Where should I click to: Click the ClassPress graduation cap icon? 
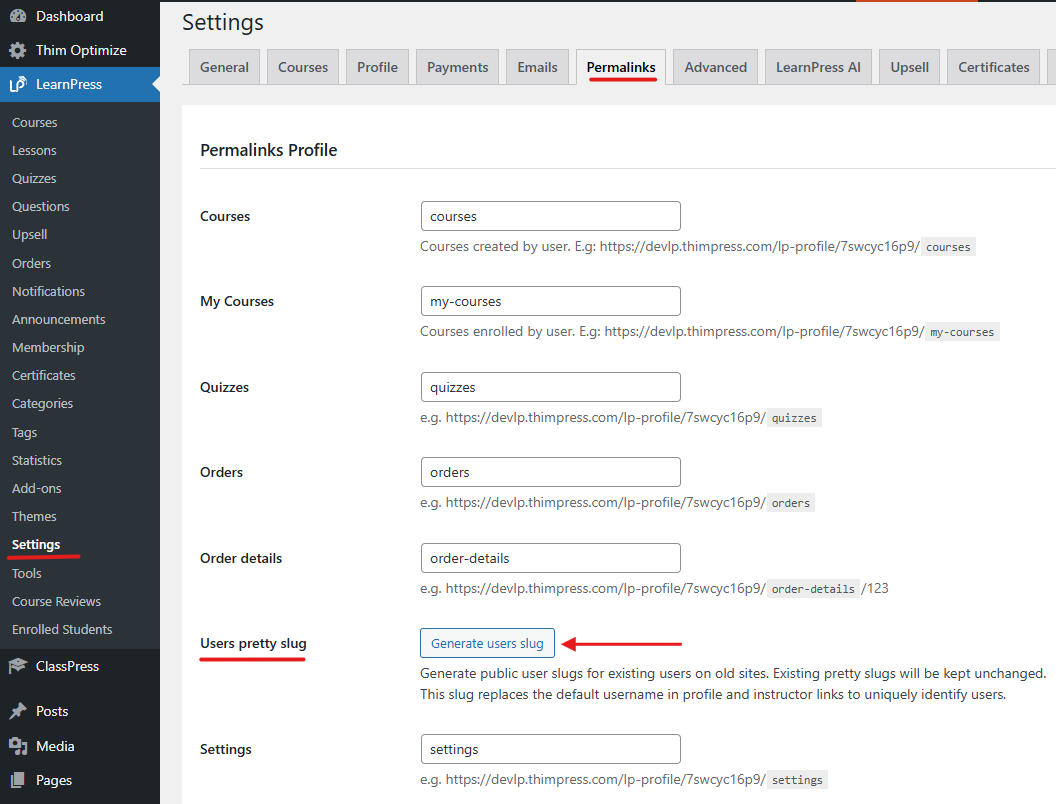click(18, 666)
